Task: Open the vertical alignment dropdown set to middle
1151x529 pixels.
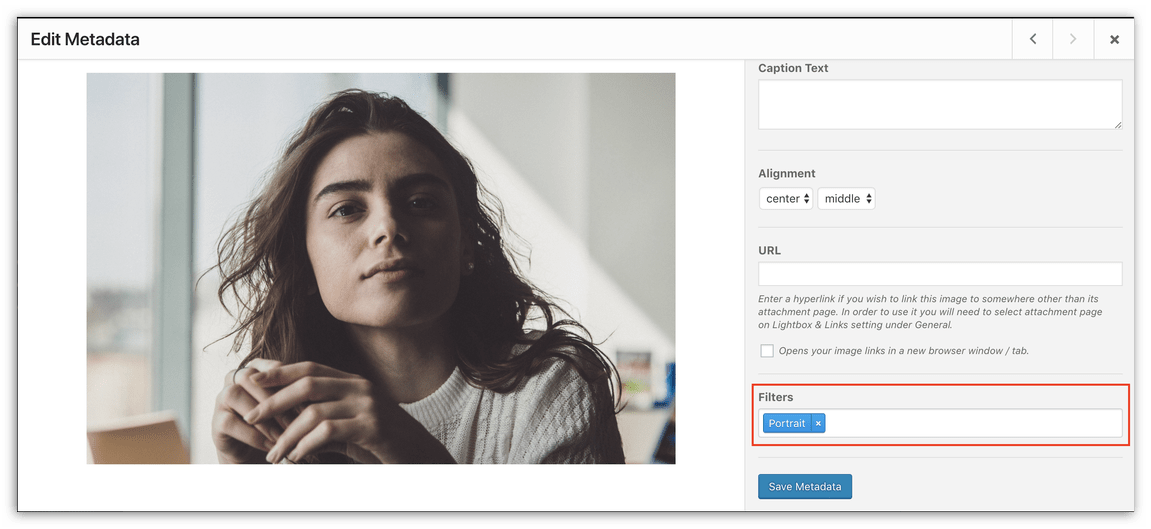Action: pos(846,198)
